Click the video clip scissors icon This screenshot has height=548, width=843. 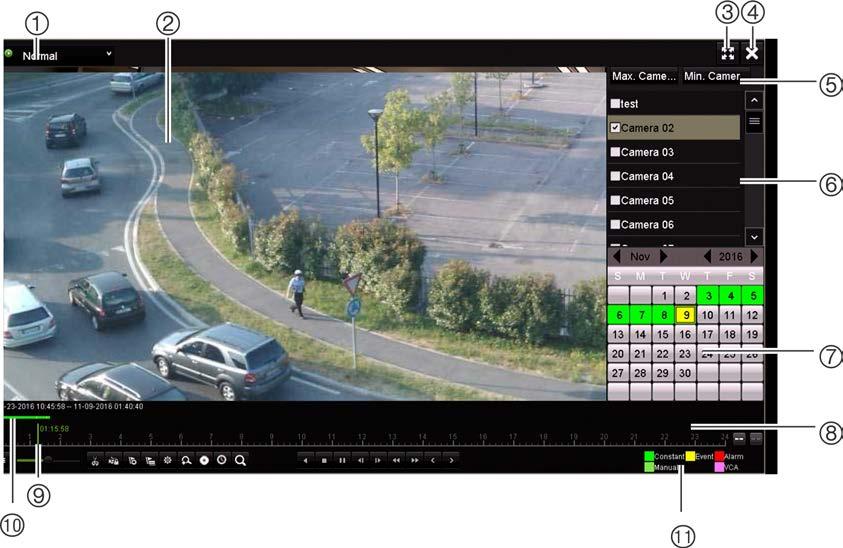point(95,461)
